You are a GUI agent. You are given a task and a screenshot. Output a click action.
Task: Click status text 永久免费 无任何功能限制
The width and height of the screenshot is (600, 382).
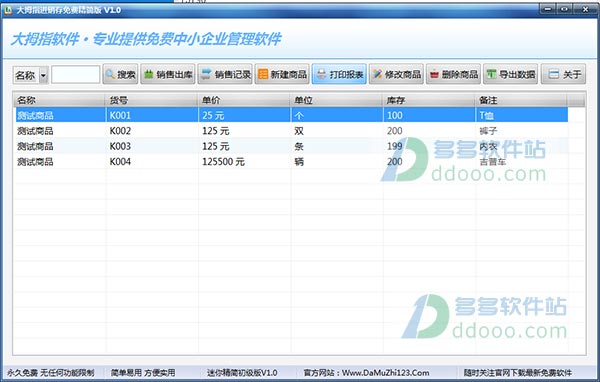(51, 373)
